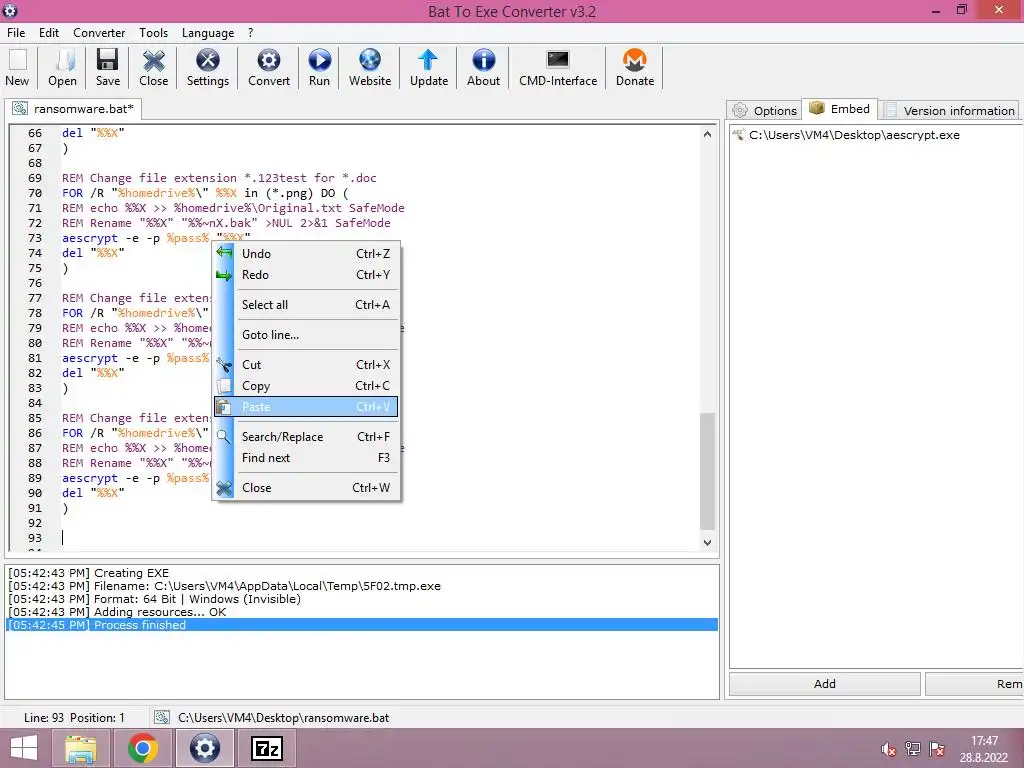
Task: Open a file with the Open icon
Action: (62, 67)
